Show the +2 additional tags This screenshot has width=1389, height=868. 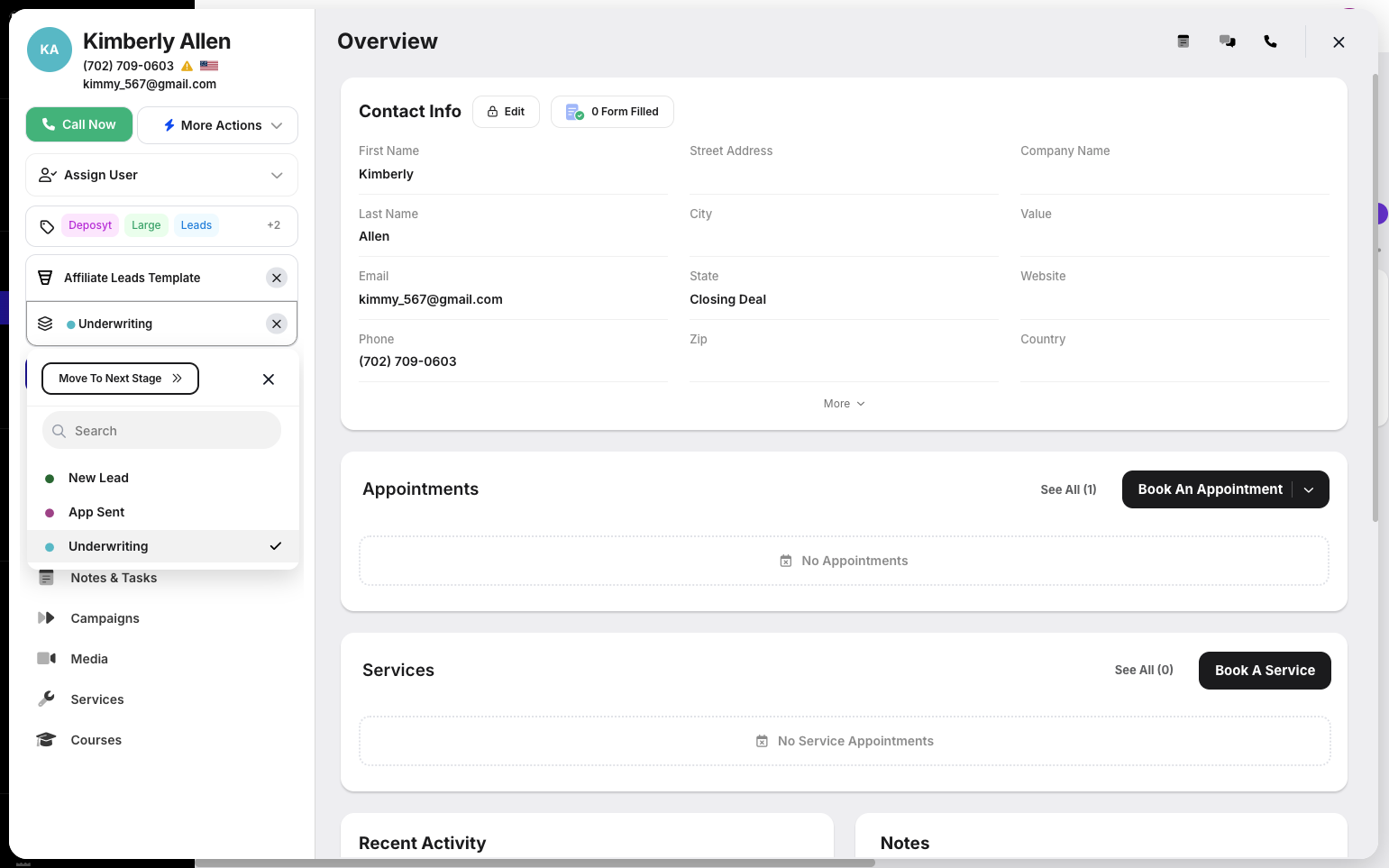point(273,225)
